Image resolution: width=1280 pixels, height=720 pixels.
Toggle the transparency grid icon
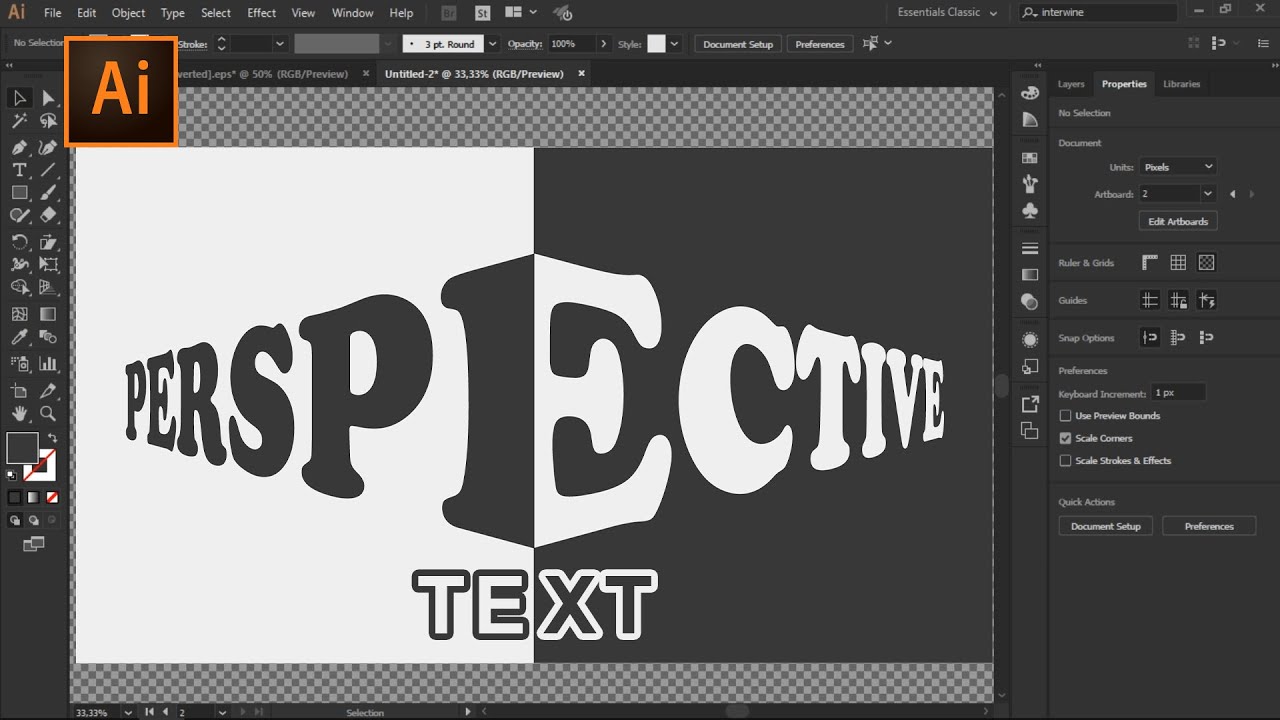pyautogui.click(x=1206, y=262)
